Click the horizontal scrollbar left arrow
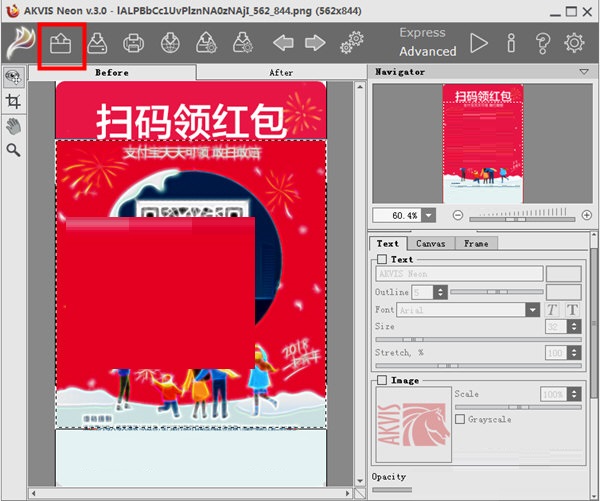The height and width of the screenshot is (501, 600). click(34, 493)
